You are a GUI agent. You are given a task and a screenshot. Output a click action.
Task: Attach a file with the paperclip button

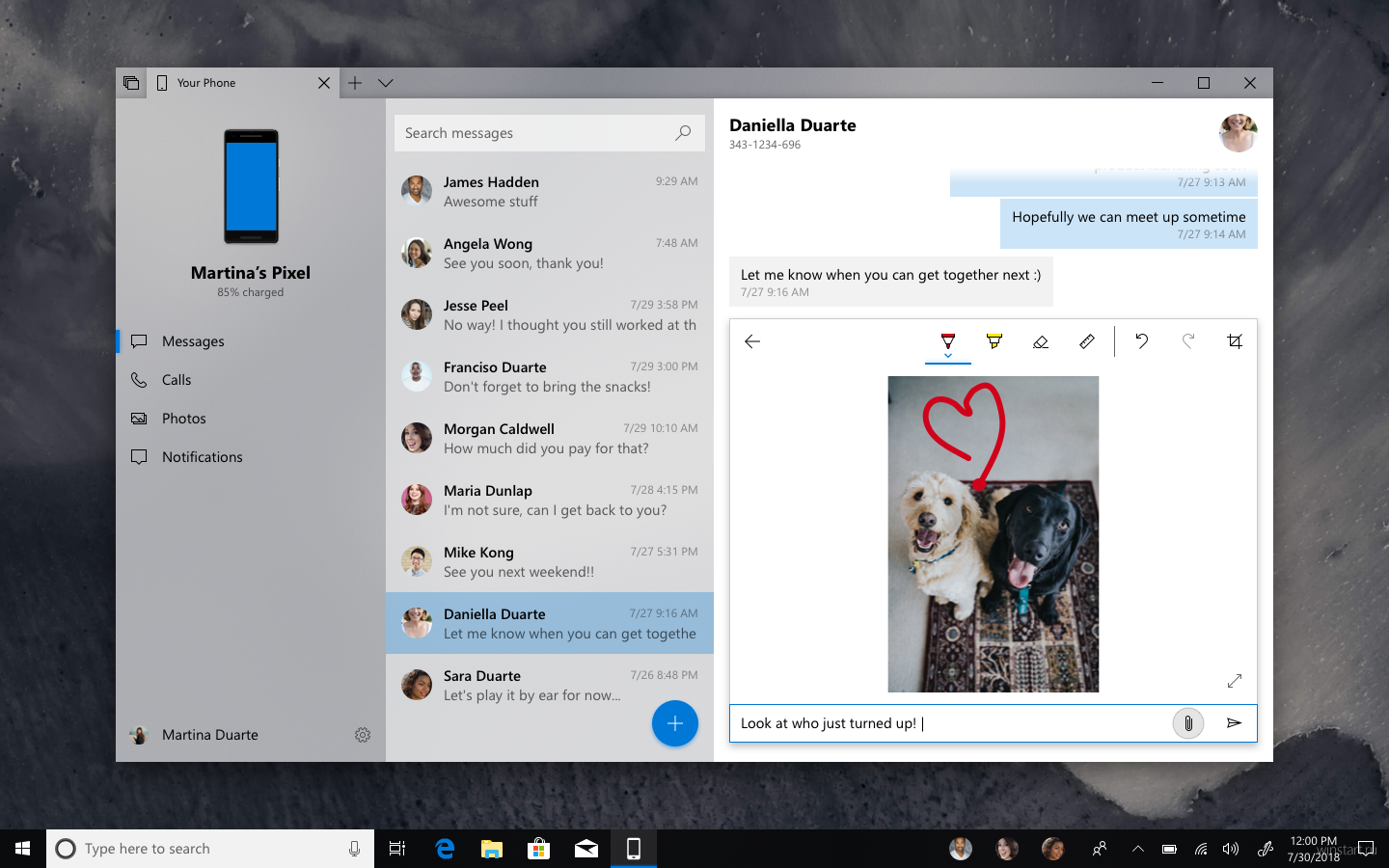1188,723
